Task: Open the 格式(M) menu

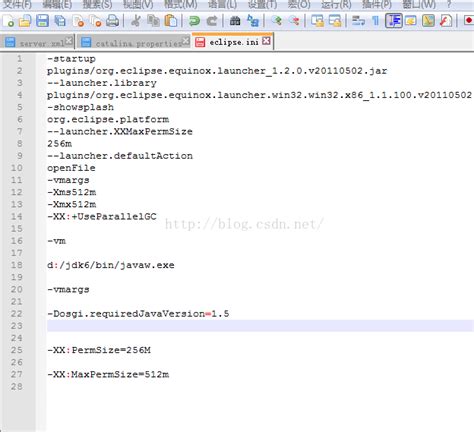Action: [x=181, y=5]
